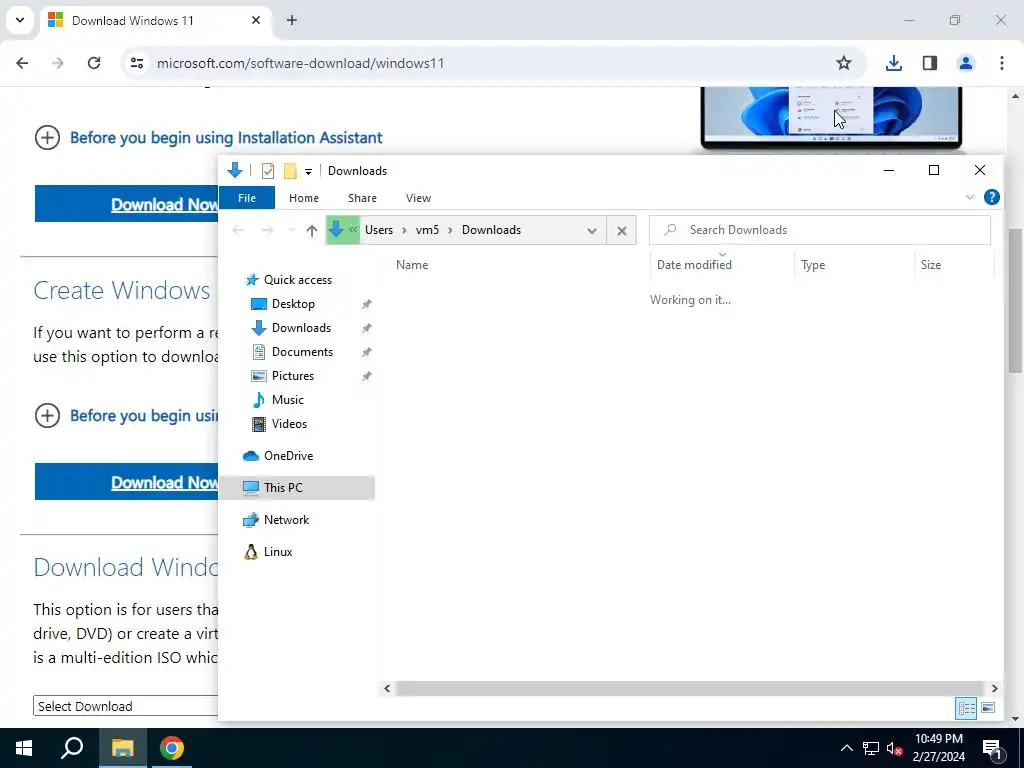The width and height of the screenshot is (1024, 768).
Task: Open Explorer Share ribbon tab
Action: coord(362,198)
